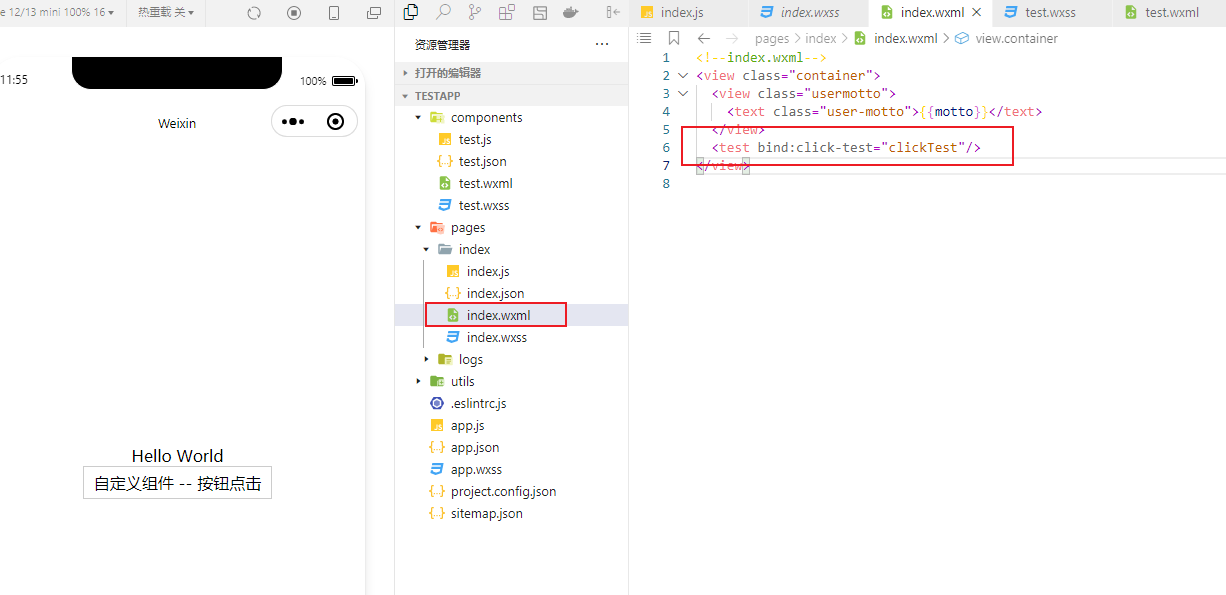The height and width of the screenshot is (595, 1226).
Task: Open the file explorer icon in sidebar
Action: (x=410, y=13)
